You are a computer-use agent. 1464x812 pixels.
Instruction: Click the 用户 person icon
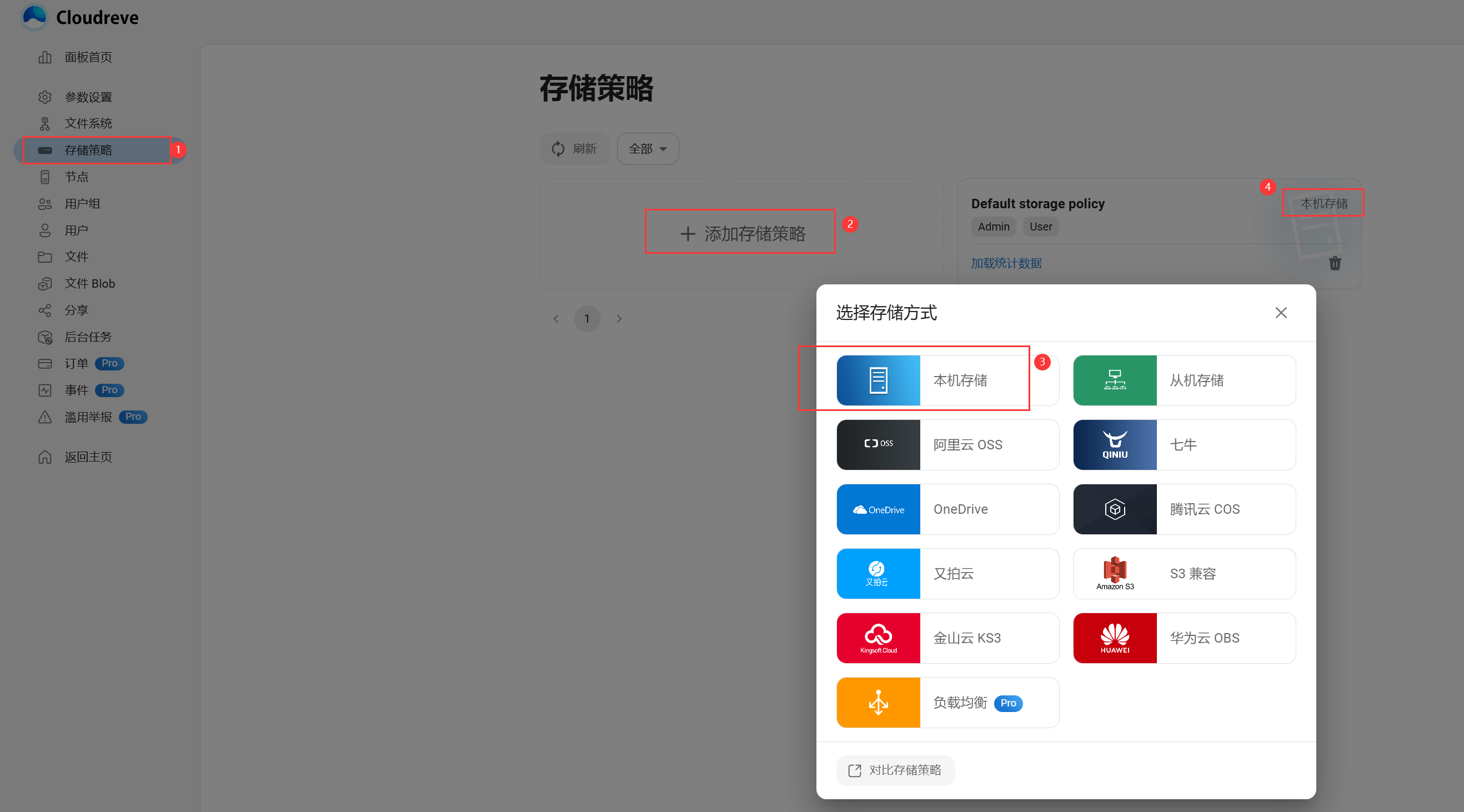click(45, 230)
